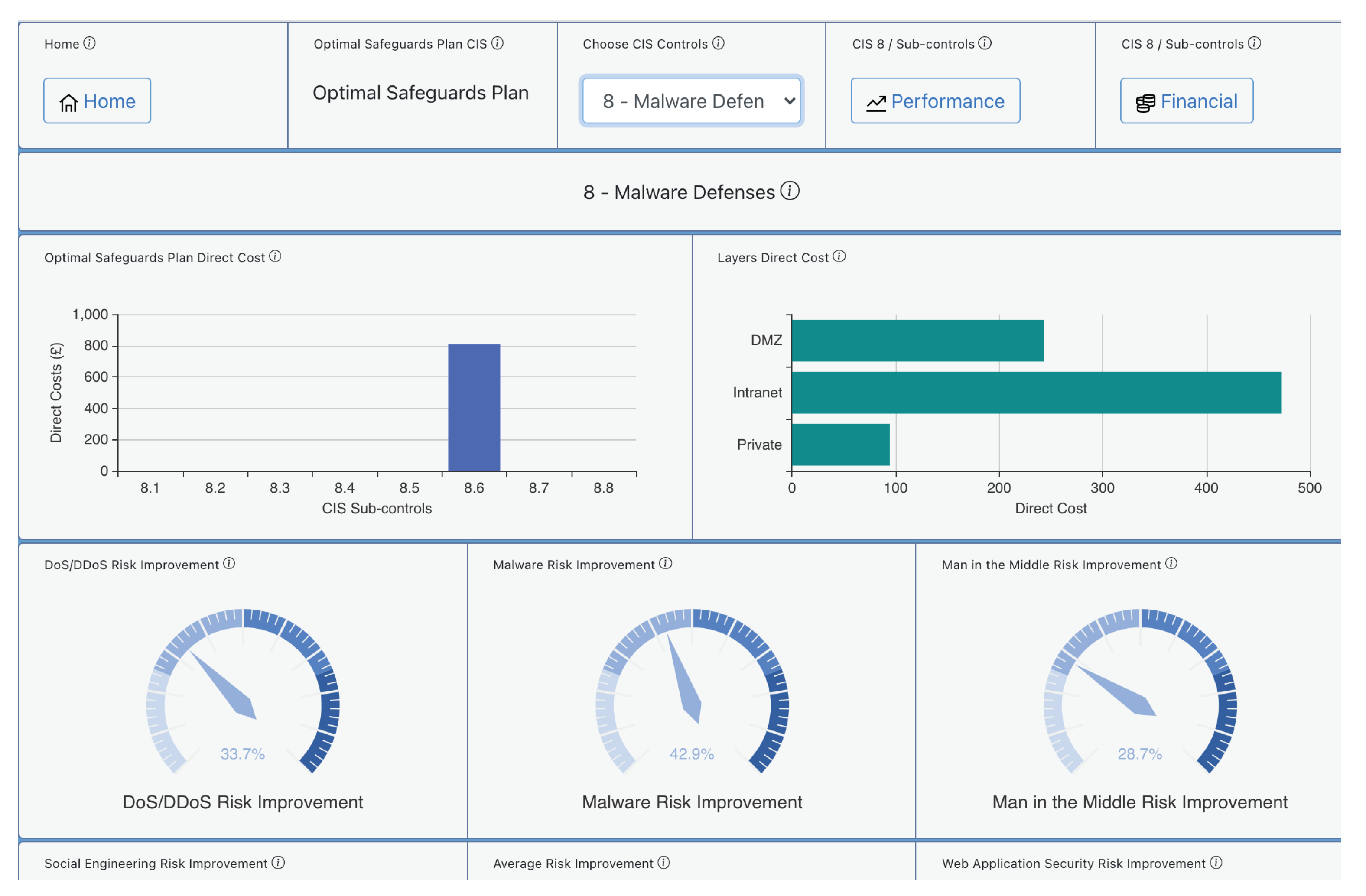Open the Financial sub-controls view
1366x896 pixels.
point(1186,101)
